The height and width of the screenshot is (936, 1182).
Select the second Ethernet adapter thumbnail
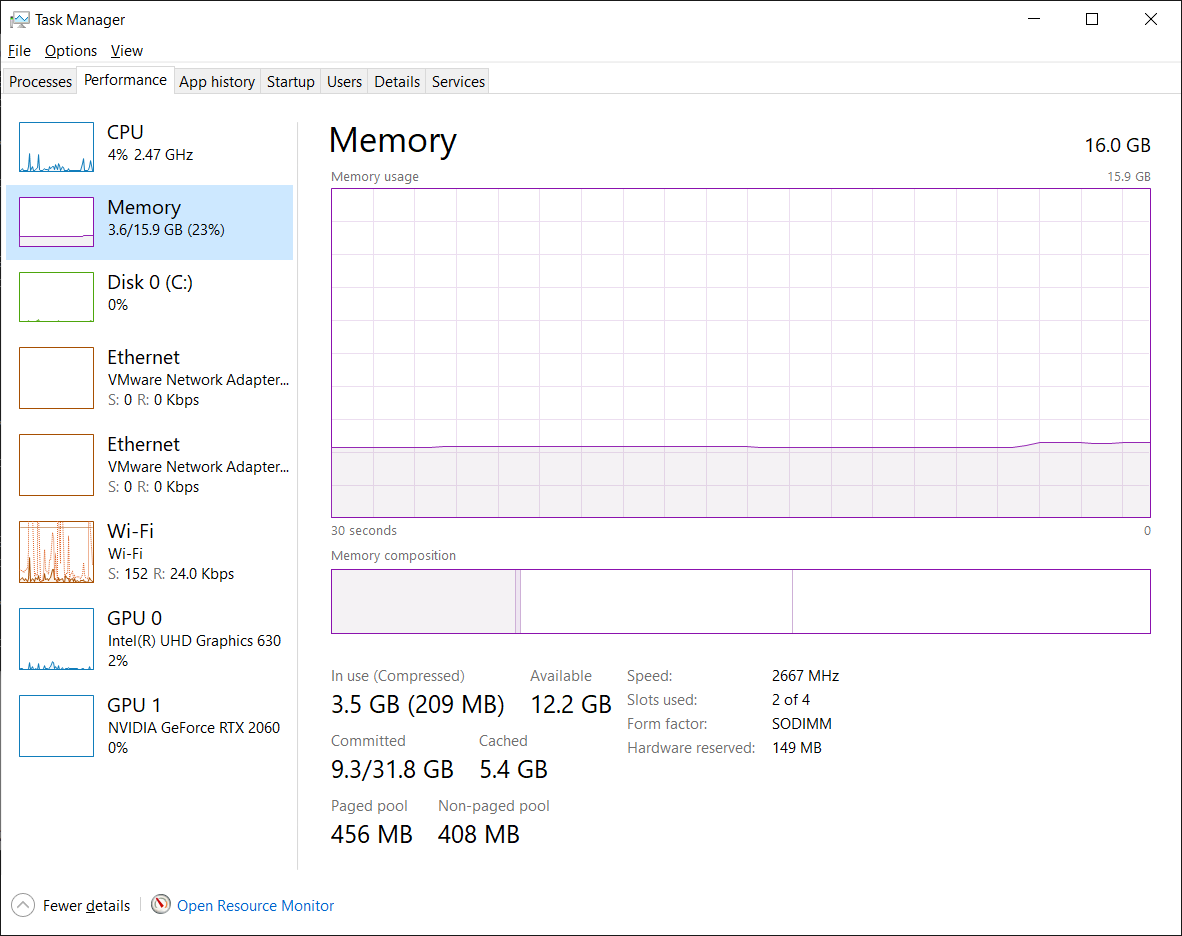click(x=56, y=464)
